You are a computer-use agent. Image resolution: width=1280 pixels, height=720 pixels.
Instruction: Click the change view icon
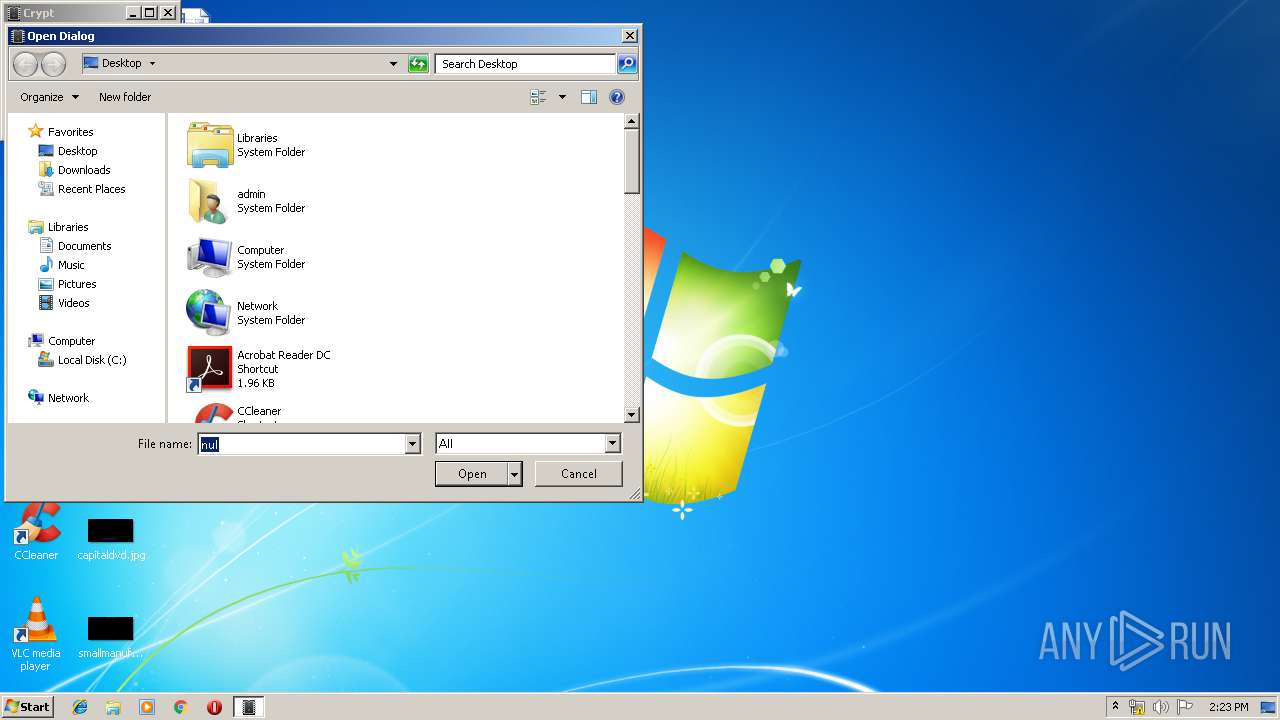click(538, 97)
